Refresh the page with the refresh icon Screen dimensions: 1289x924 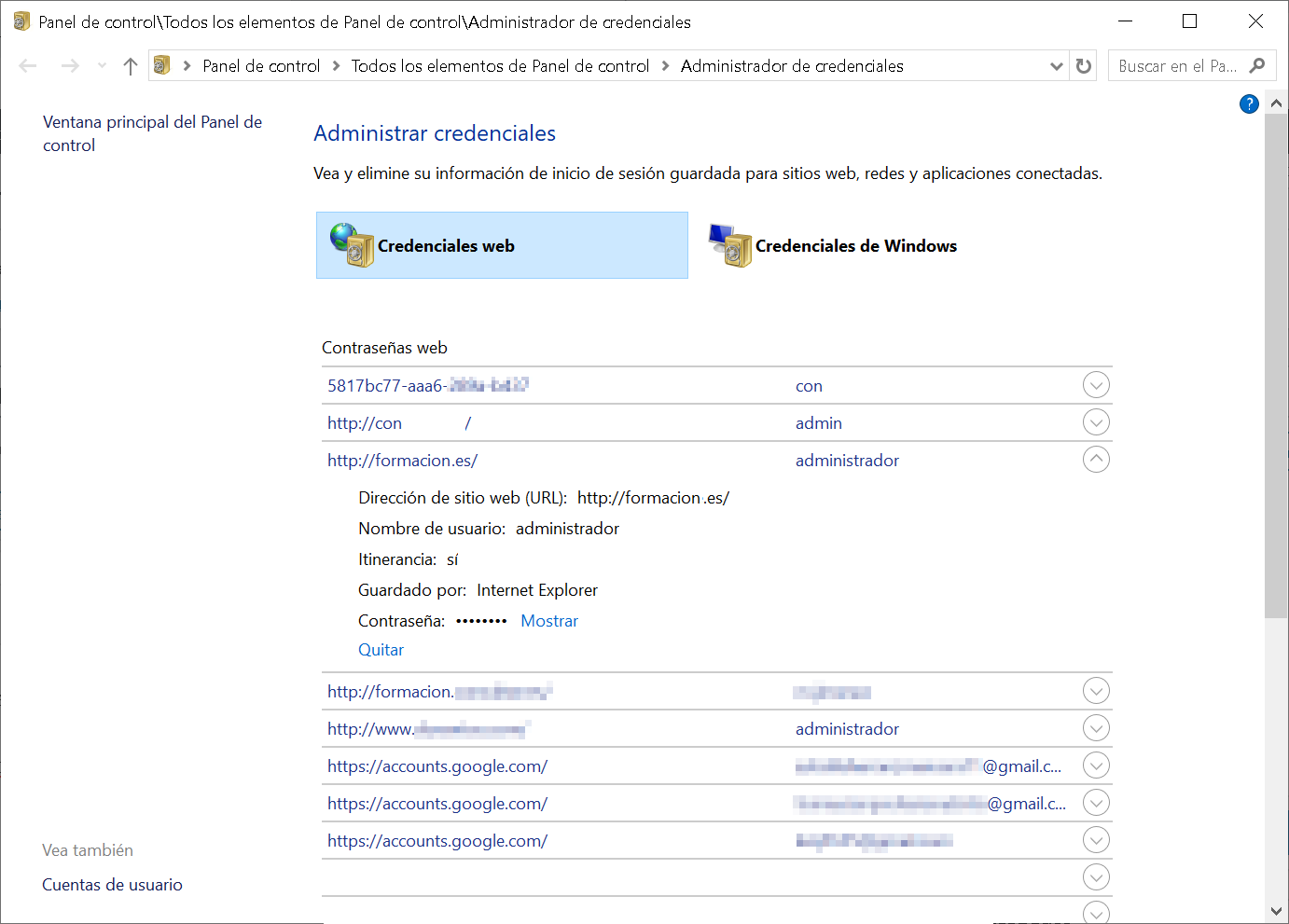pos(1083,65)
